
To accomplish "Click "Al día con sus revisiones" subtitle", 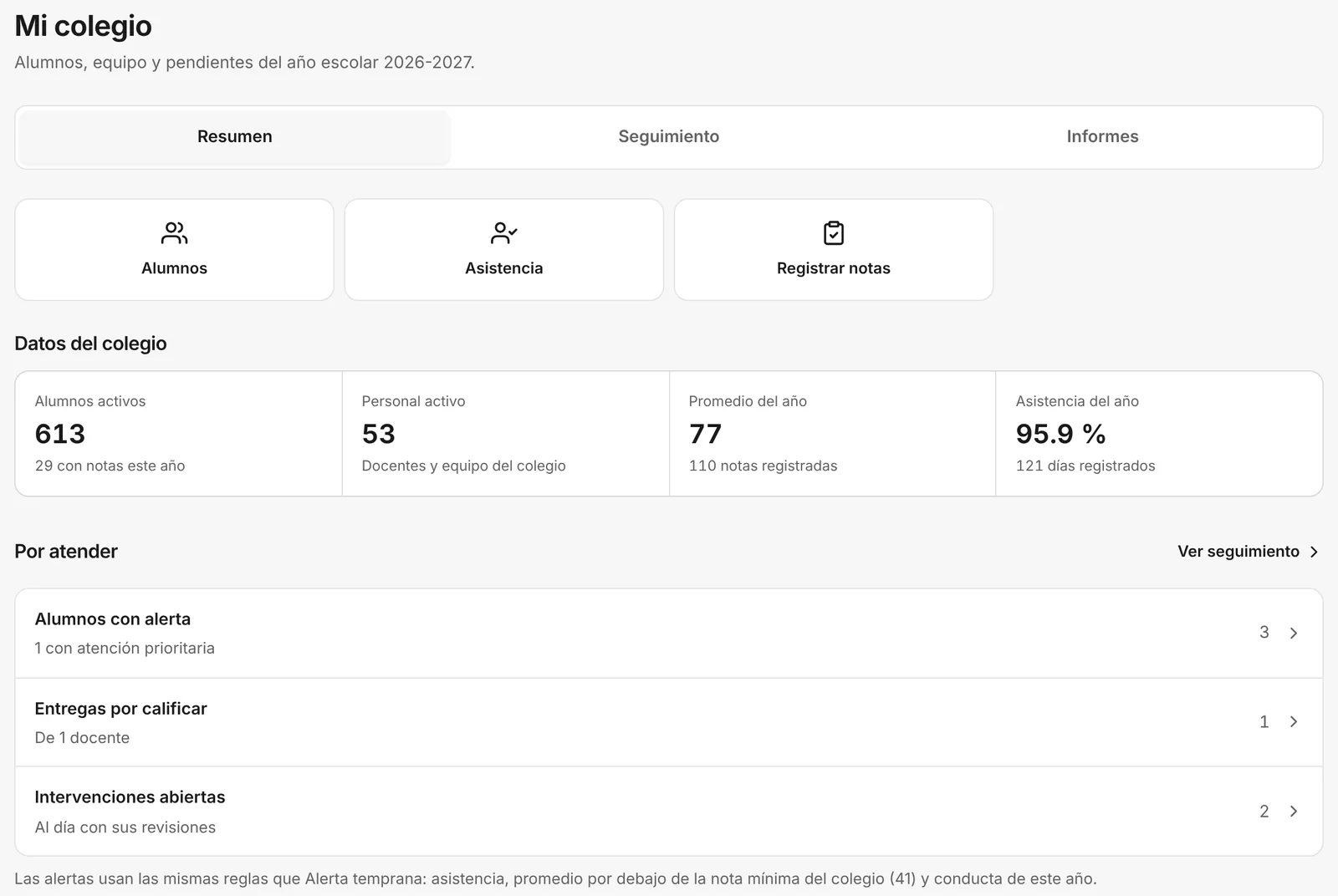I will [x=125, y=827].
